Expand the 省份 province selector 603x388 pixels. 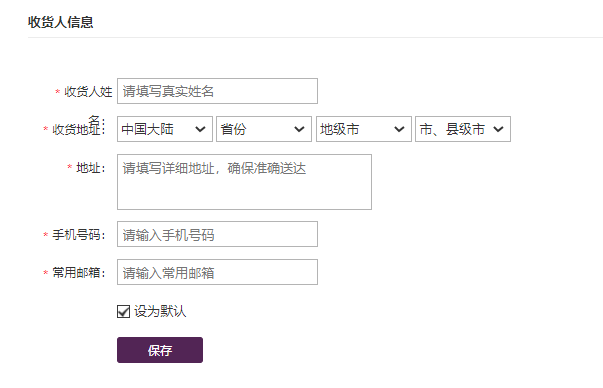pyautogui.click(x=264, y=129)
